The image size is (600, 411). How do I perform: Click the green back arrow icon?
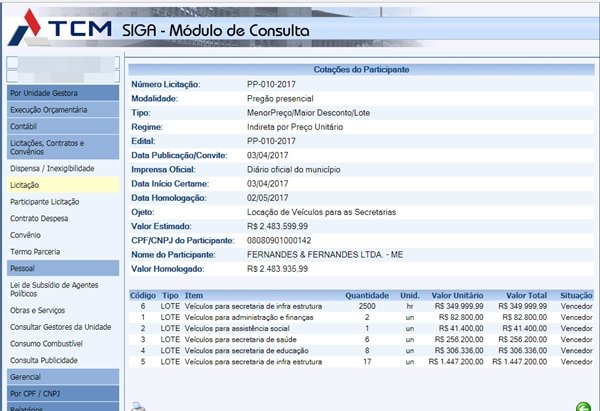pos(583,405)
